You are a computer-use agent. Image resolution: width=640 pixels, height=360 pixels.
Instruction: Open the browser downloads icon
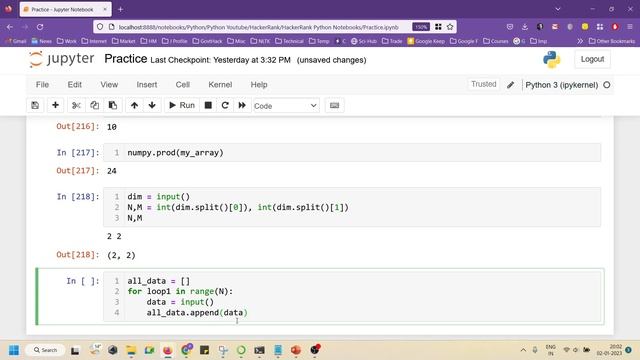pyautogui.click(x=525, y=27)
